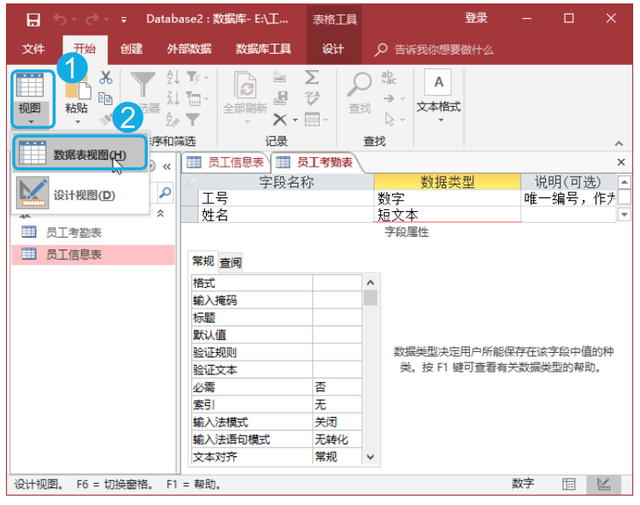Image resolution: width=640 pixels, height=505 pixels.
Task: Open the Delete dropdown arrow
Action: 295,120
